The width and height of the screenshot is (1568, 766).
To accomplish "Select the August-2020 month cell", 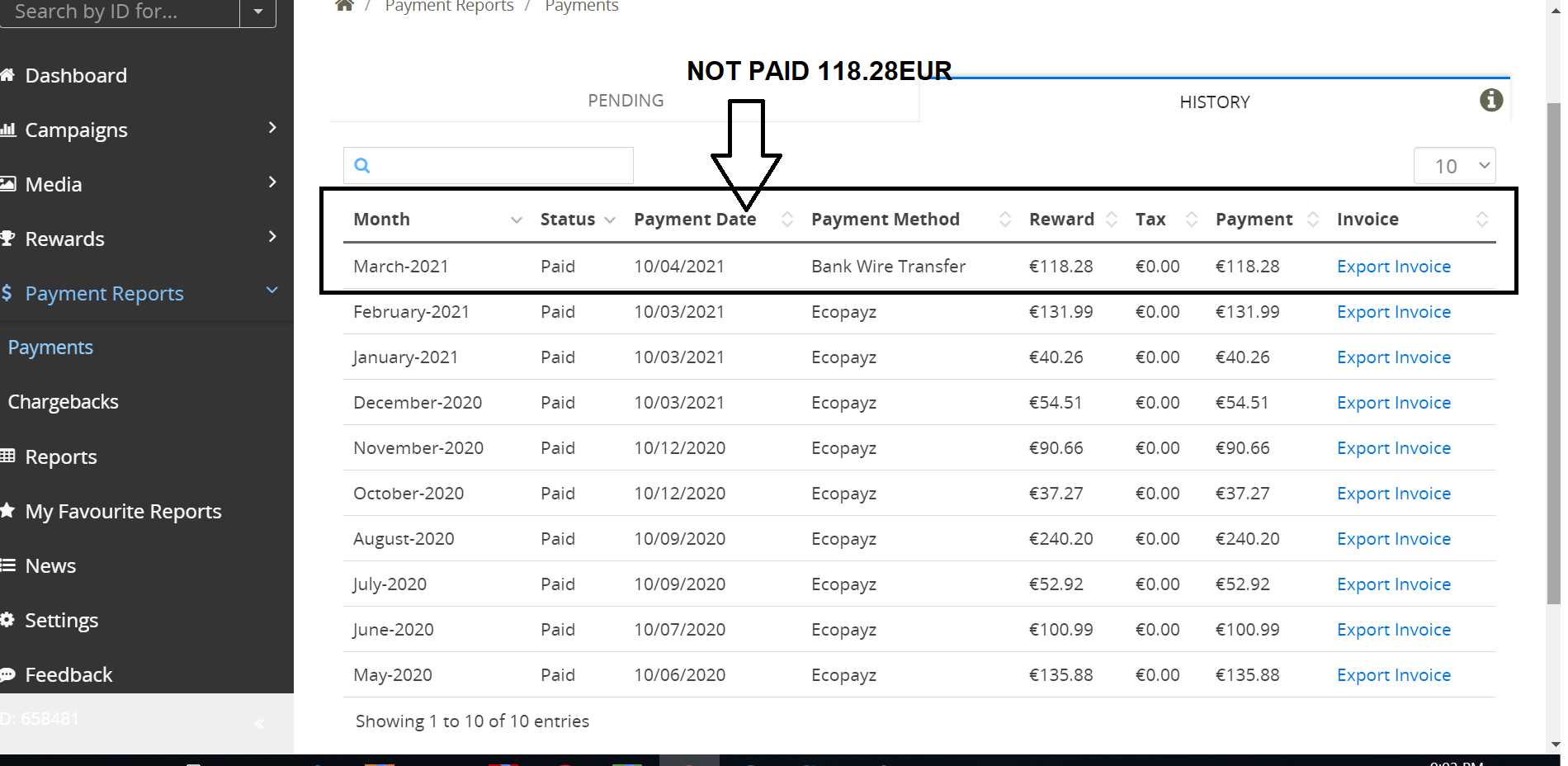I will pos(404,538).
